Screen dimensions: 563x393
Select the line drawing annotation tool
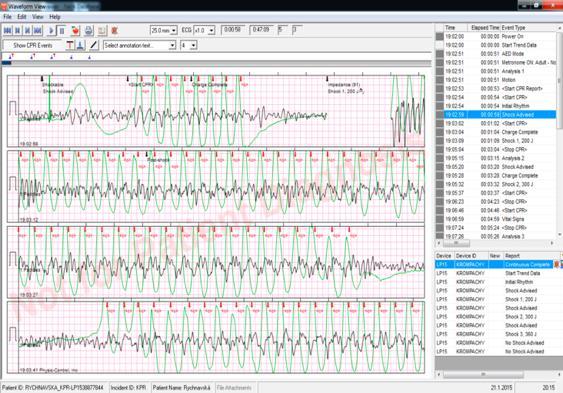[93, 45]
